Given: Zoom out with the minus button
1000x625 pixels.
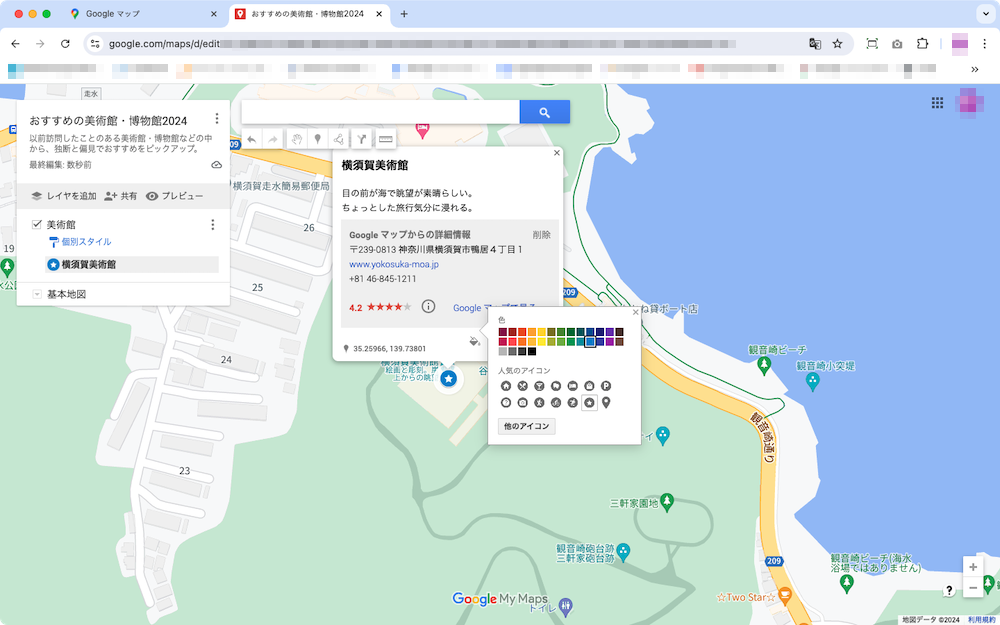Looking at the screenshot, I should click(x=973, y=588).
